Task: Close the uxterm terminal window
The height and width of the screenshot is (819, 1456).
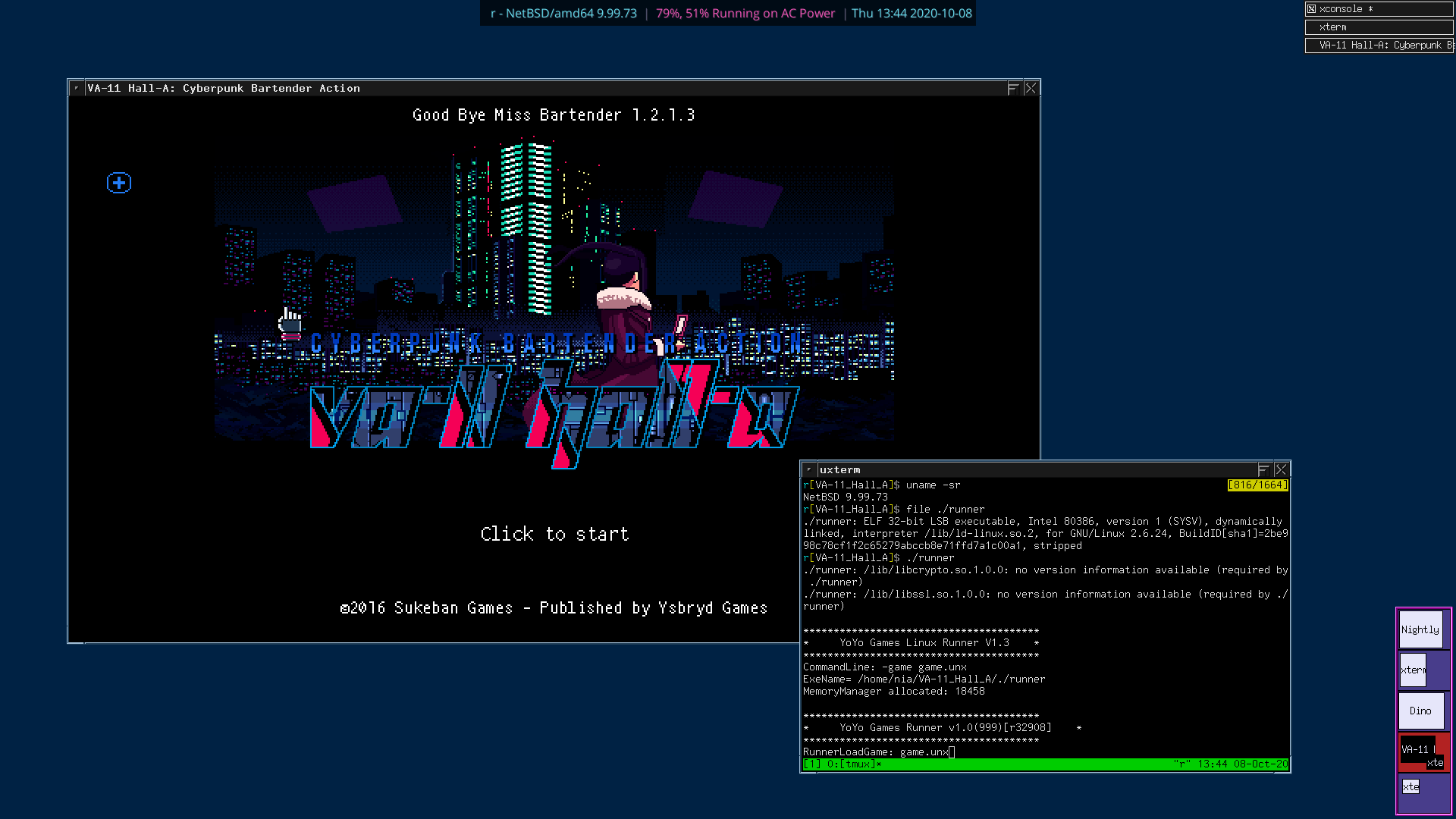Action: [1281, 469]
